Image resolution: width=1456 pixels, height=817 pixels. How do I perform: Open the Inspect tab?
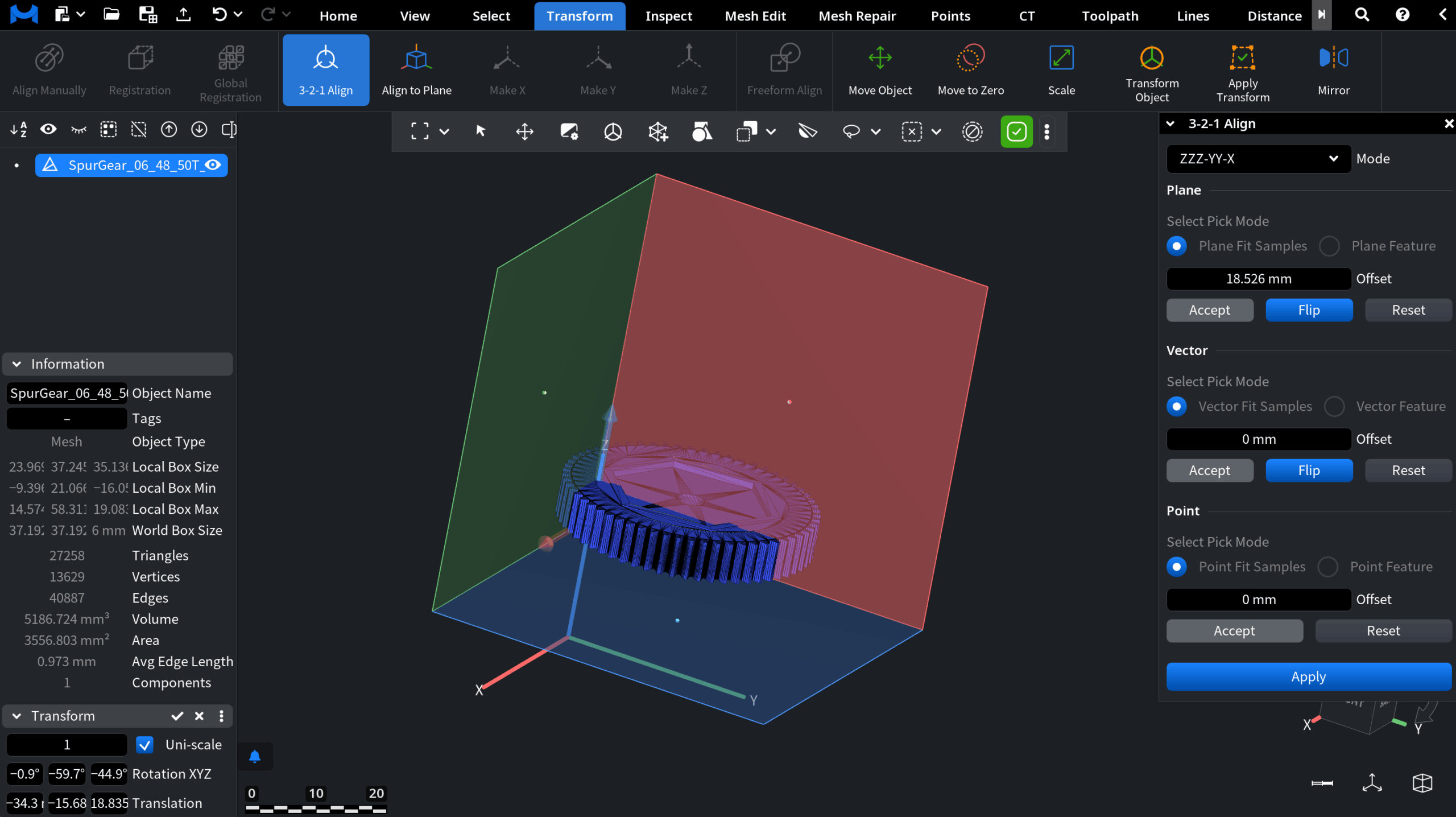[668, 16]
